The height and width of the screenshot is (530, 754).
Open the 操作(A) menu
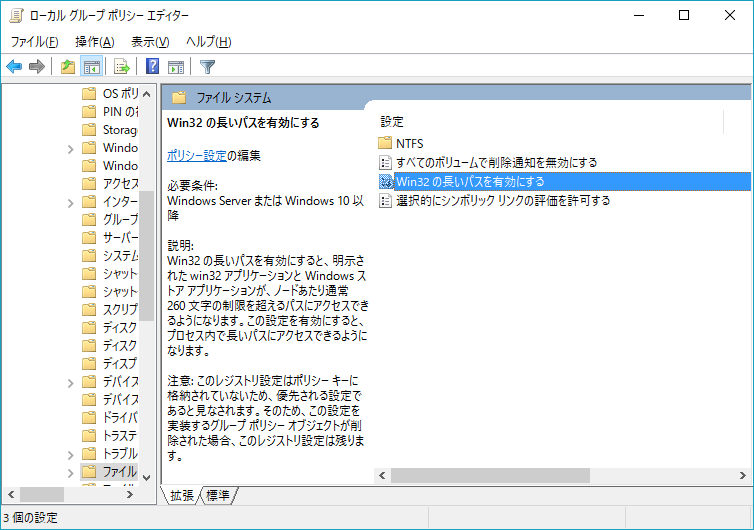(94, 41)
